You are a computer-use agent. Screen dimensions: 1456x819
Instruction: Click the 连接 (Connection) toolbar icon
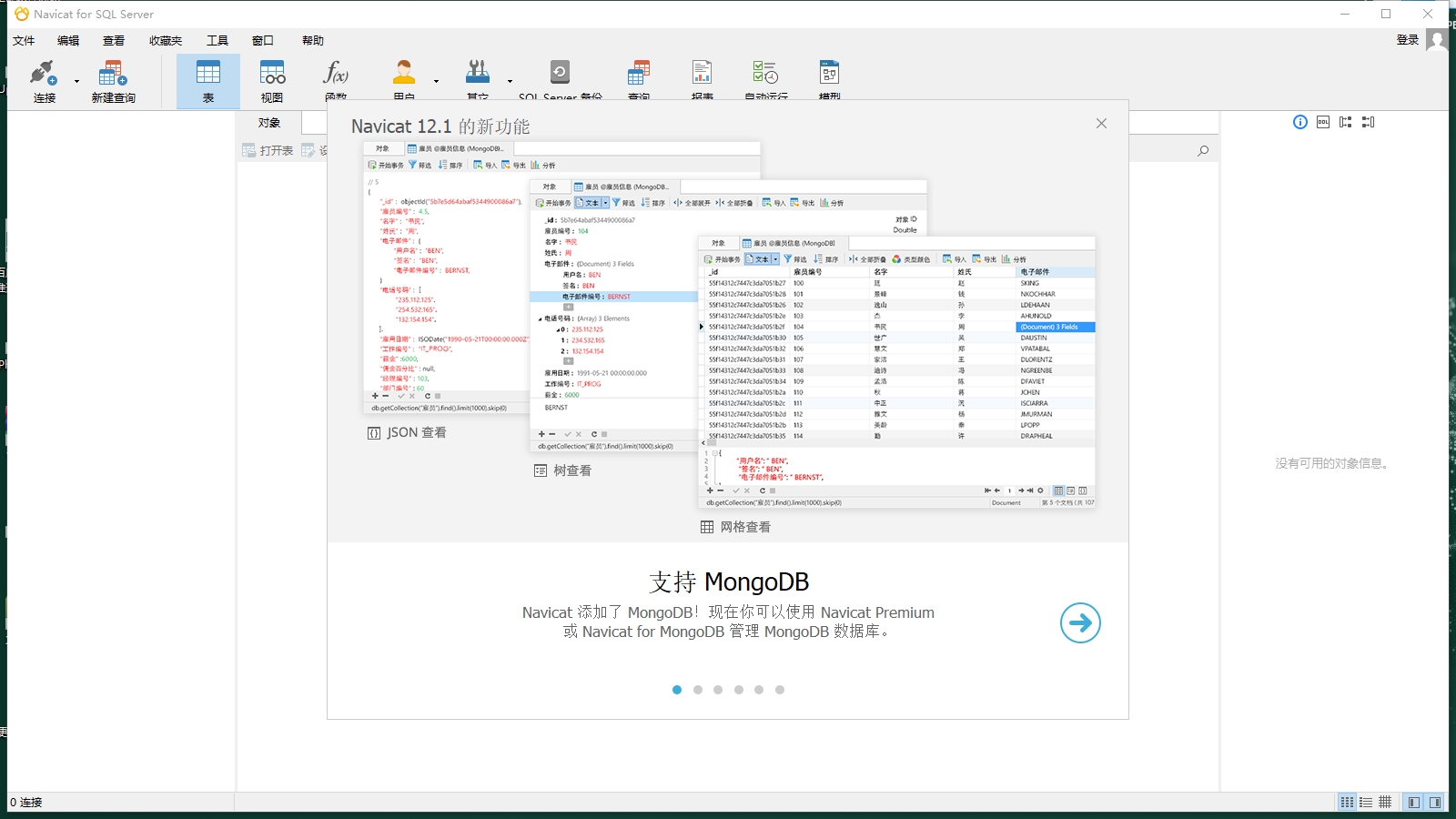click(44, 81)
